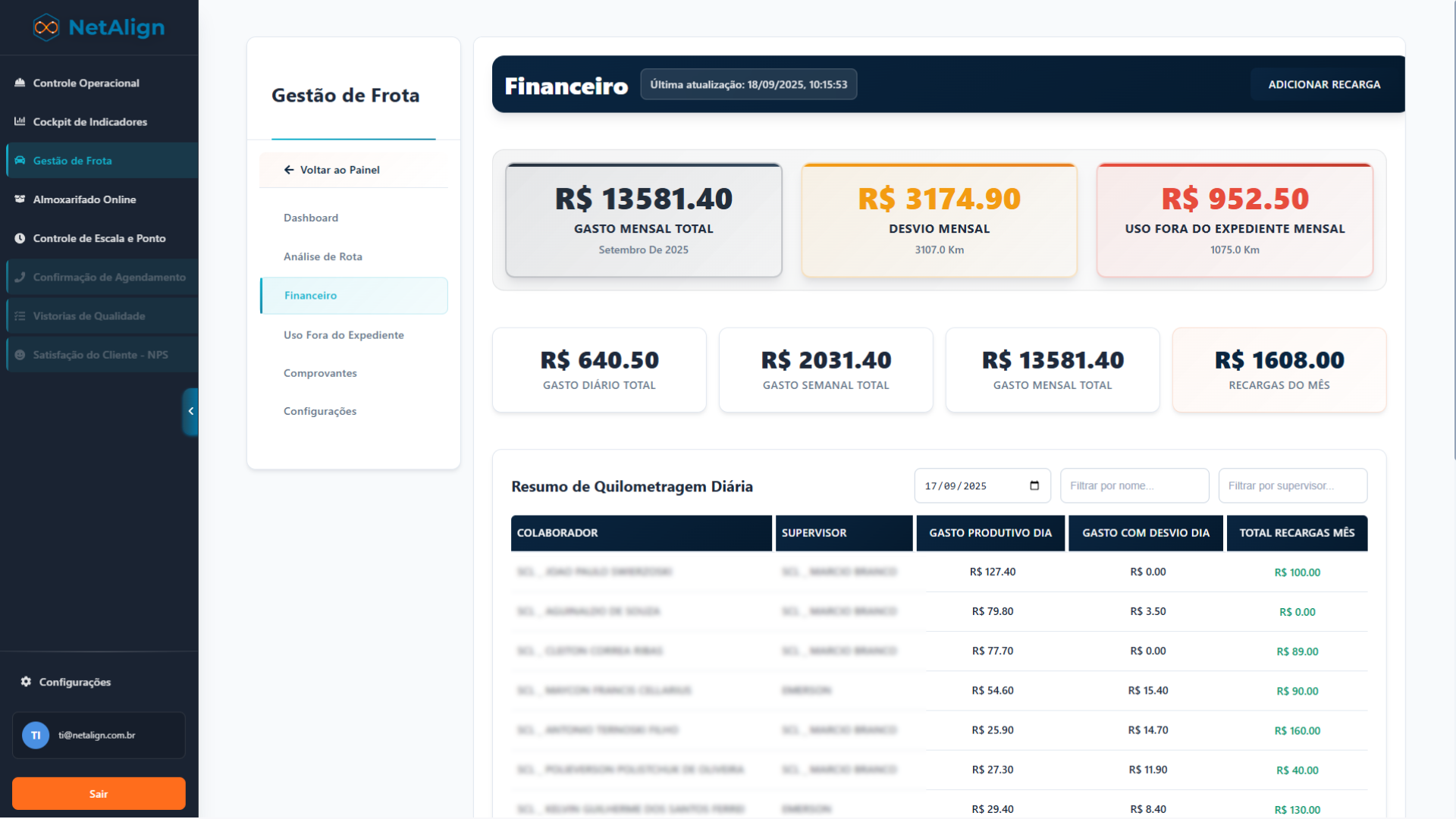Focus the Filtrar por supervisor input
This screenshot has width=1456, height=819.
click(x=1292, y=486)
